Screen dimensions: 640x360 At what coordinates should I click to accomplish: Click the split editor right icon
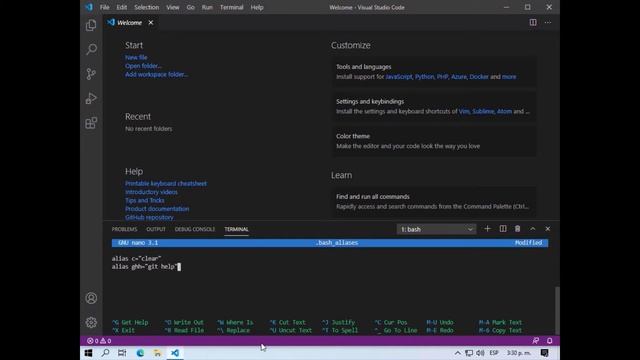pyautogui.click(x=533, y=22)
